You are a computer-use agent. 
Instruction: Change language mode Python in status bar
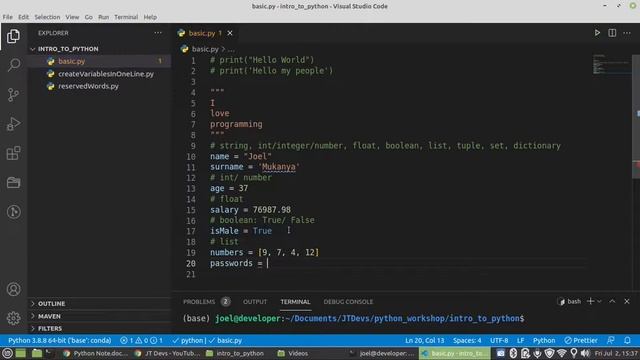(544, 340)
